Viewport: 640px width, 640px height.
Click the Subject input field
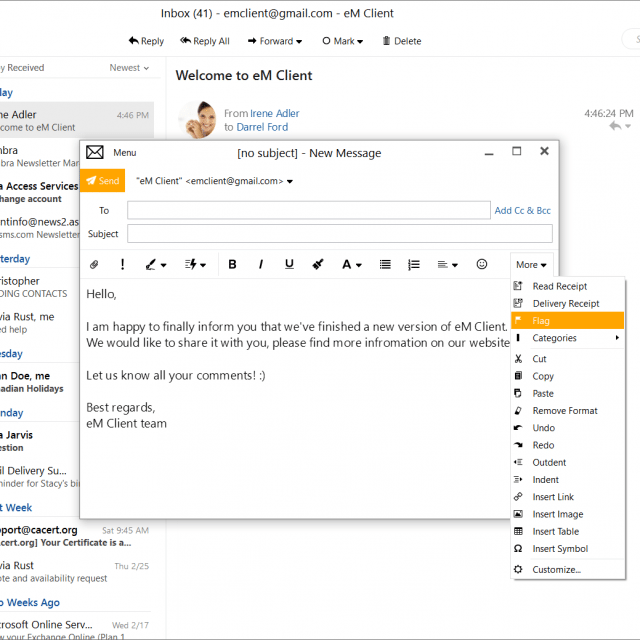pyautogui.click(x=340, y=233)
